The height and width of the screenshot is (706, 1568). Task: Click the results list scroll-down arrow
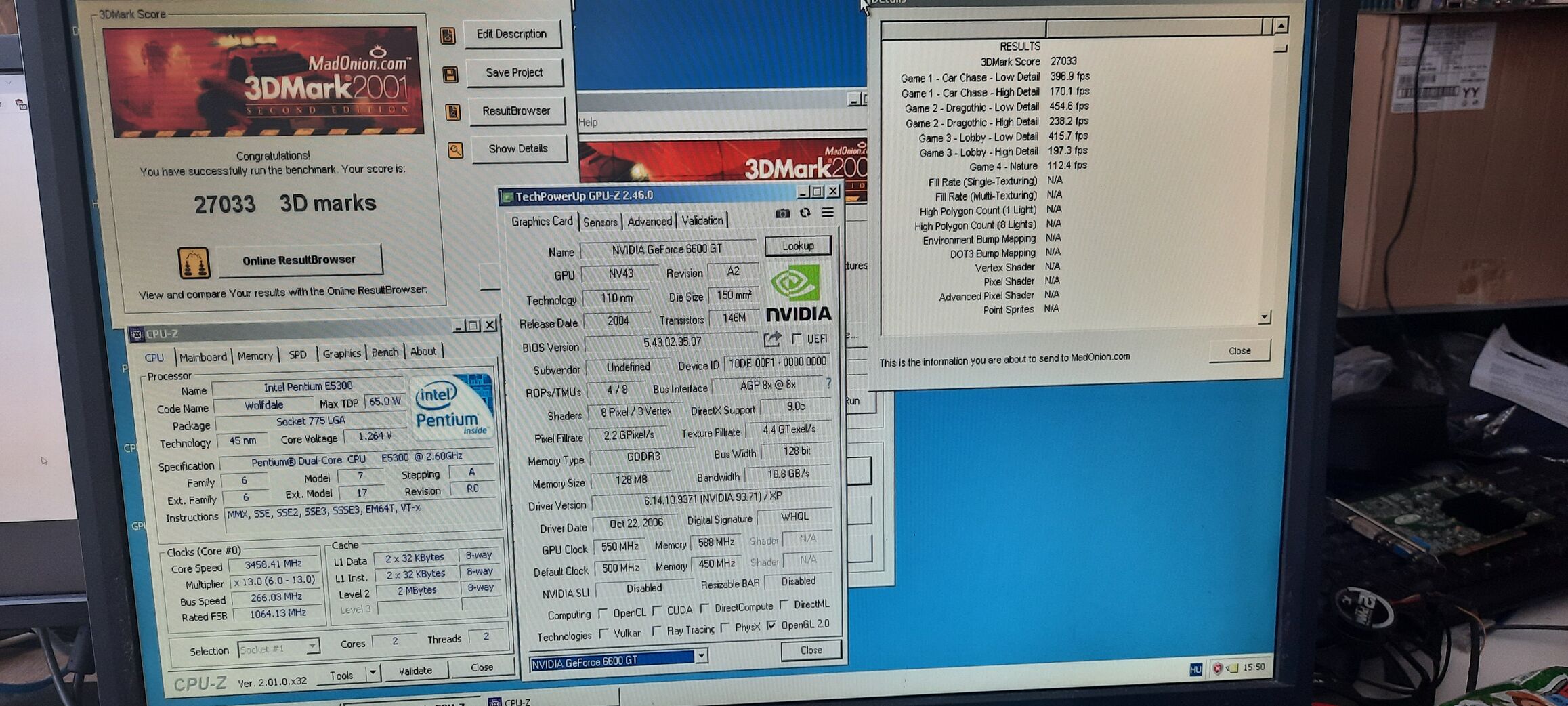pyautogui.click(x=1264, y=317)
